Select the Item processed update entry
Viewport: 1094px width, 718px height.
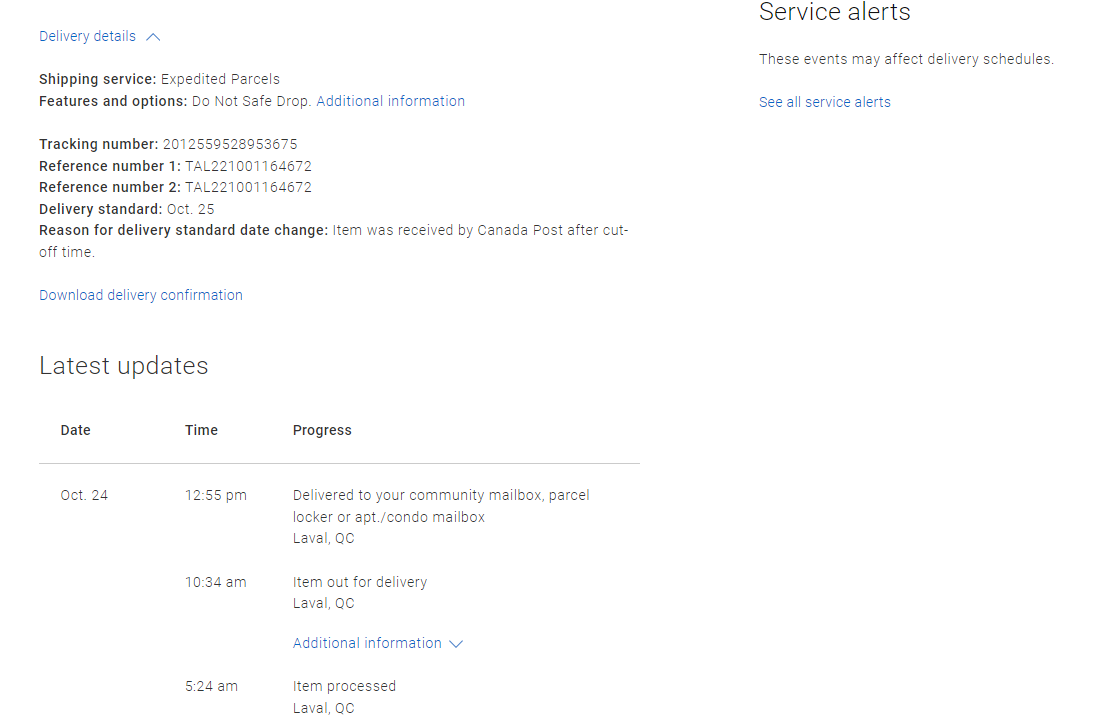click(344, 686)
